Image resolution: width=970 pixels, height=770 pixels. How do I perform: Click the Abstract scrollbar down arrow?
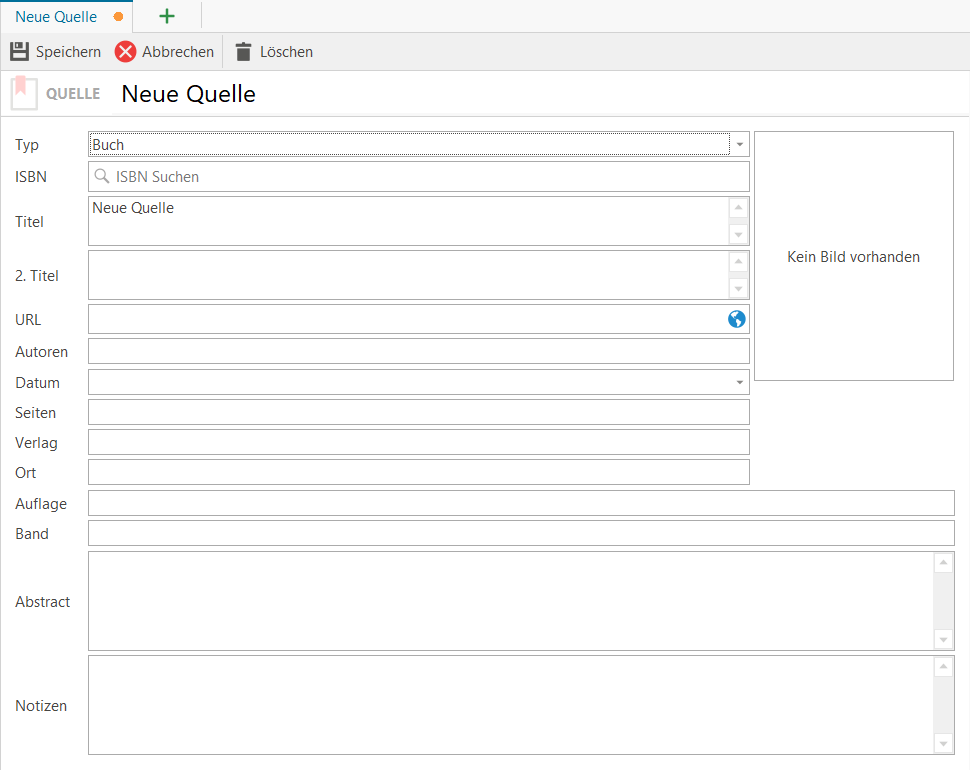[943, 640]
